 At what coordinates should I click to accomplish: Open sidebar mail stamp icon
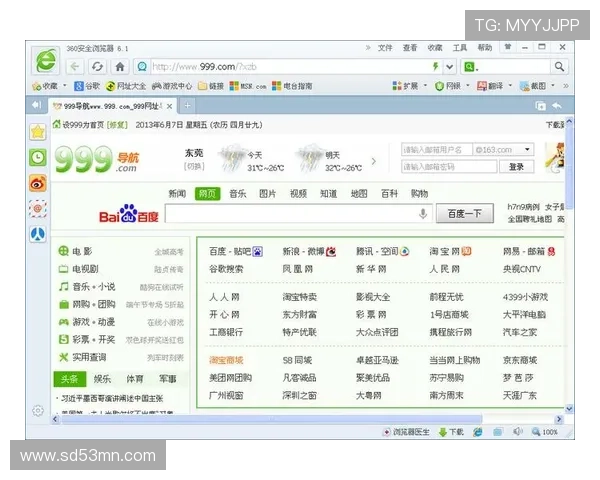coord(38,209)
